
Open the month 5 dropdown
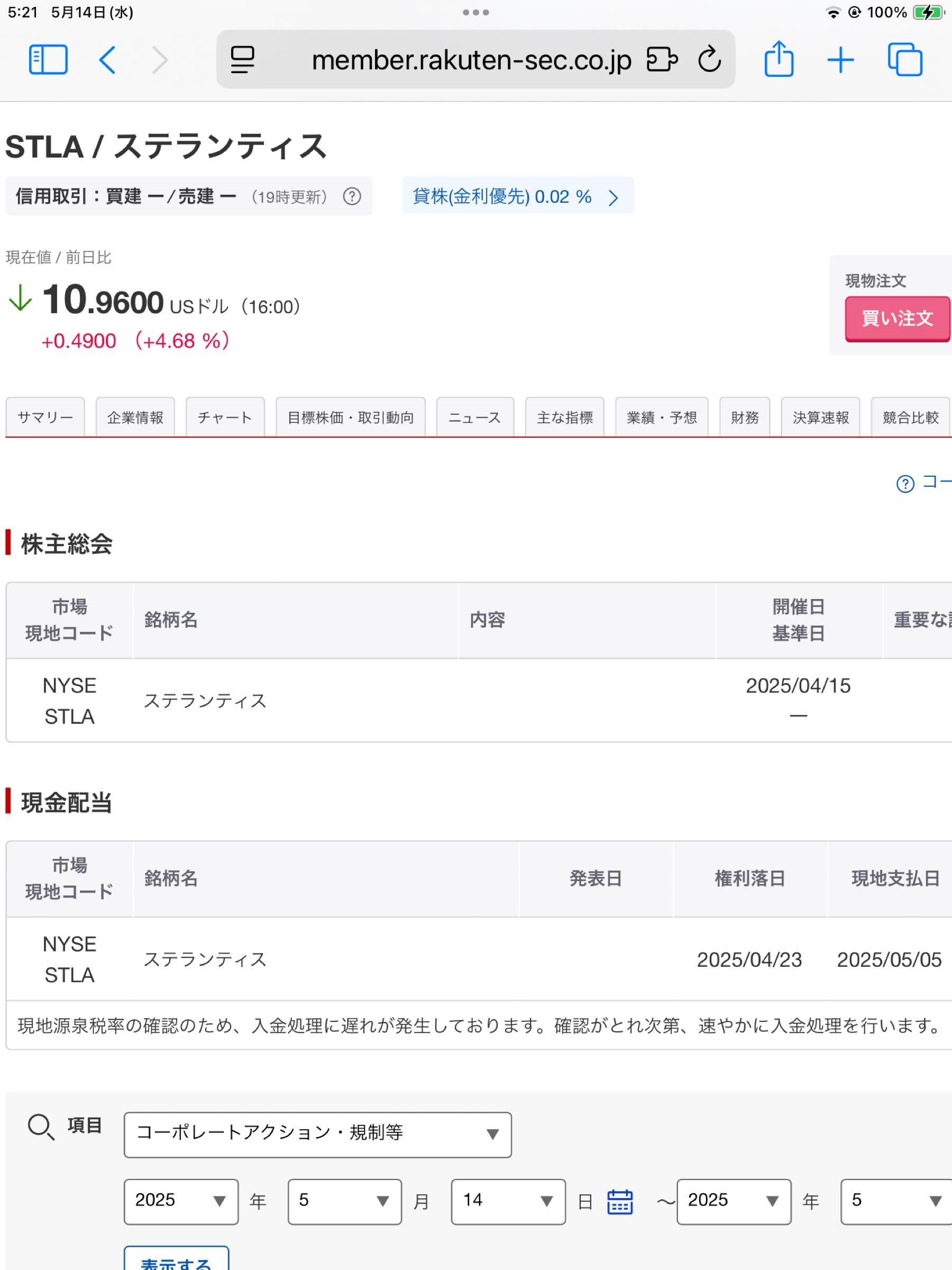344,1202
